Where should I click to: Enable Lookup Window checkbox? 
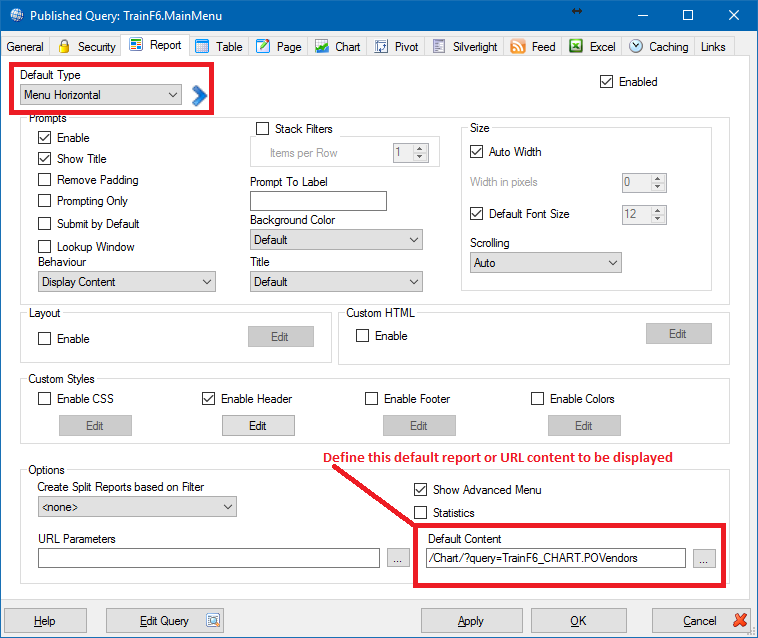[44, 246]
